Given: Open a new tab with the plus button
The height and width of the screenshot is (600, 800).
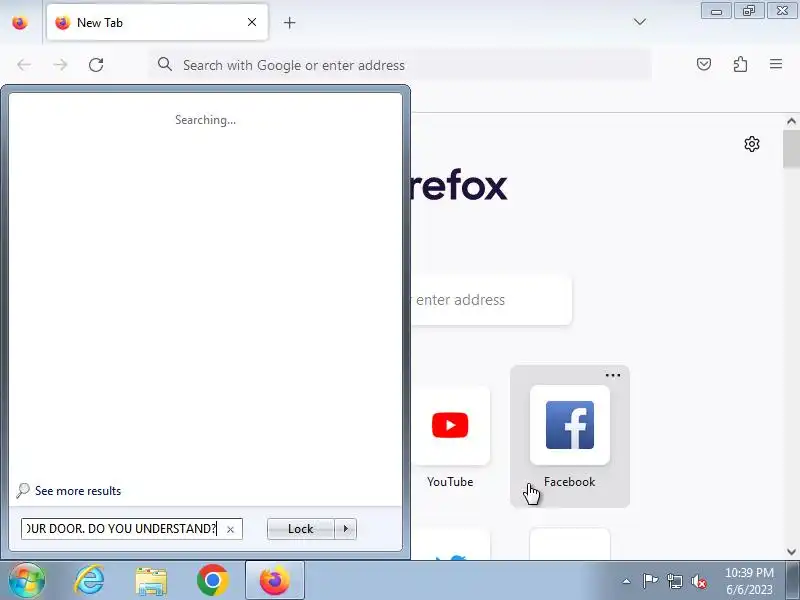Looking at the screenshot, I should tap(289, 22).
